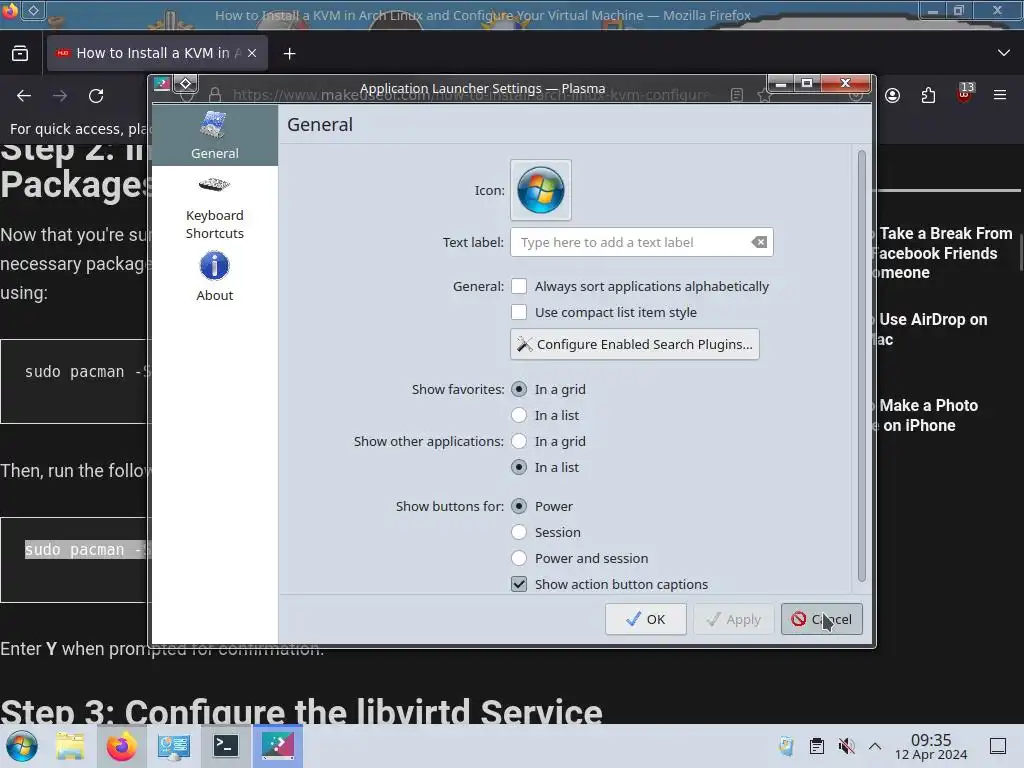
Task: Clear the text label field
Action: coord(759,242)
